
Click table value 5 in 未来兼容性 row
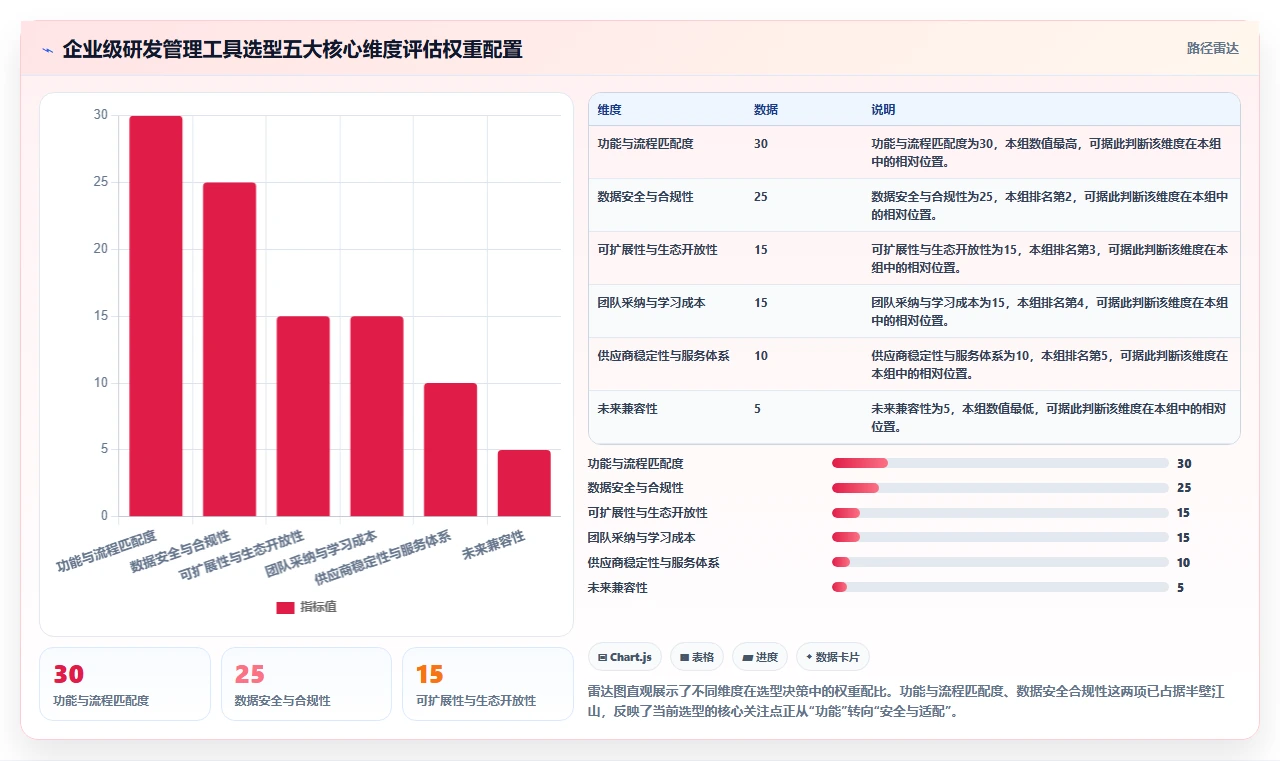coord(757,409)
